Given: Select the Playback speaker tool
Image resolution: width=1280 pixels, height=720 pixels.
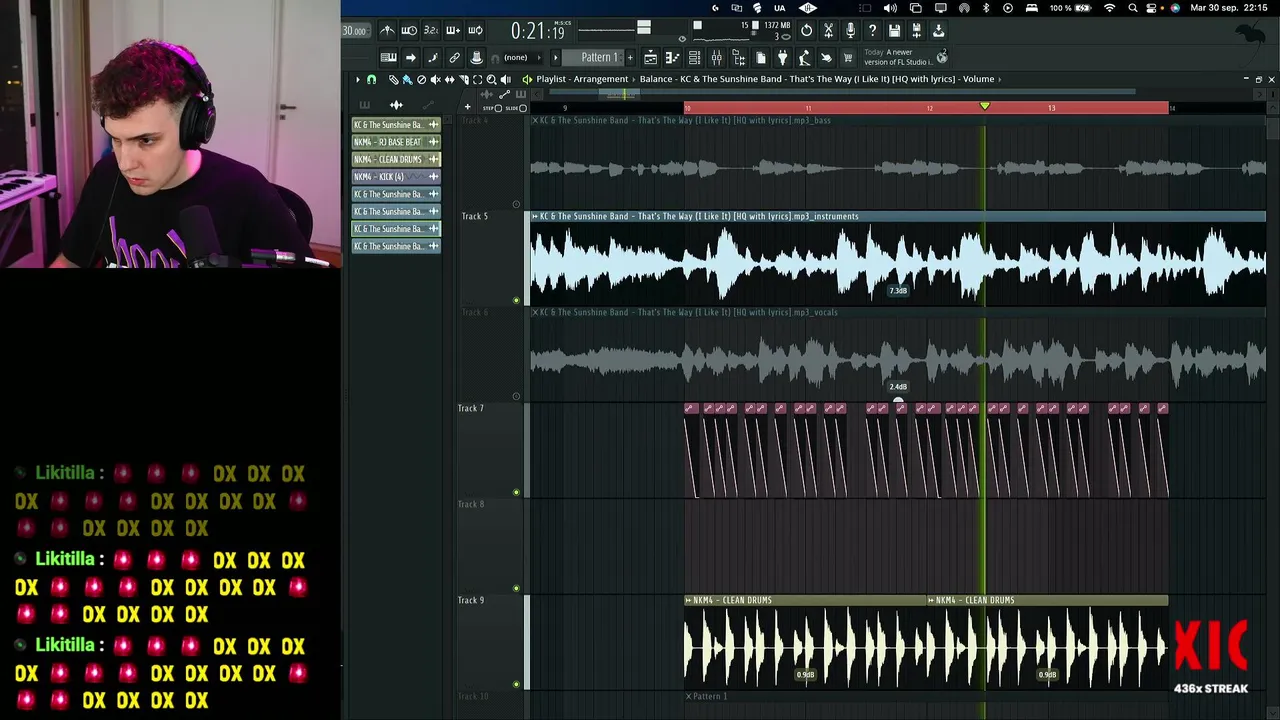Looking at the screenshot, I should 505,79.
